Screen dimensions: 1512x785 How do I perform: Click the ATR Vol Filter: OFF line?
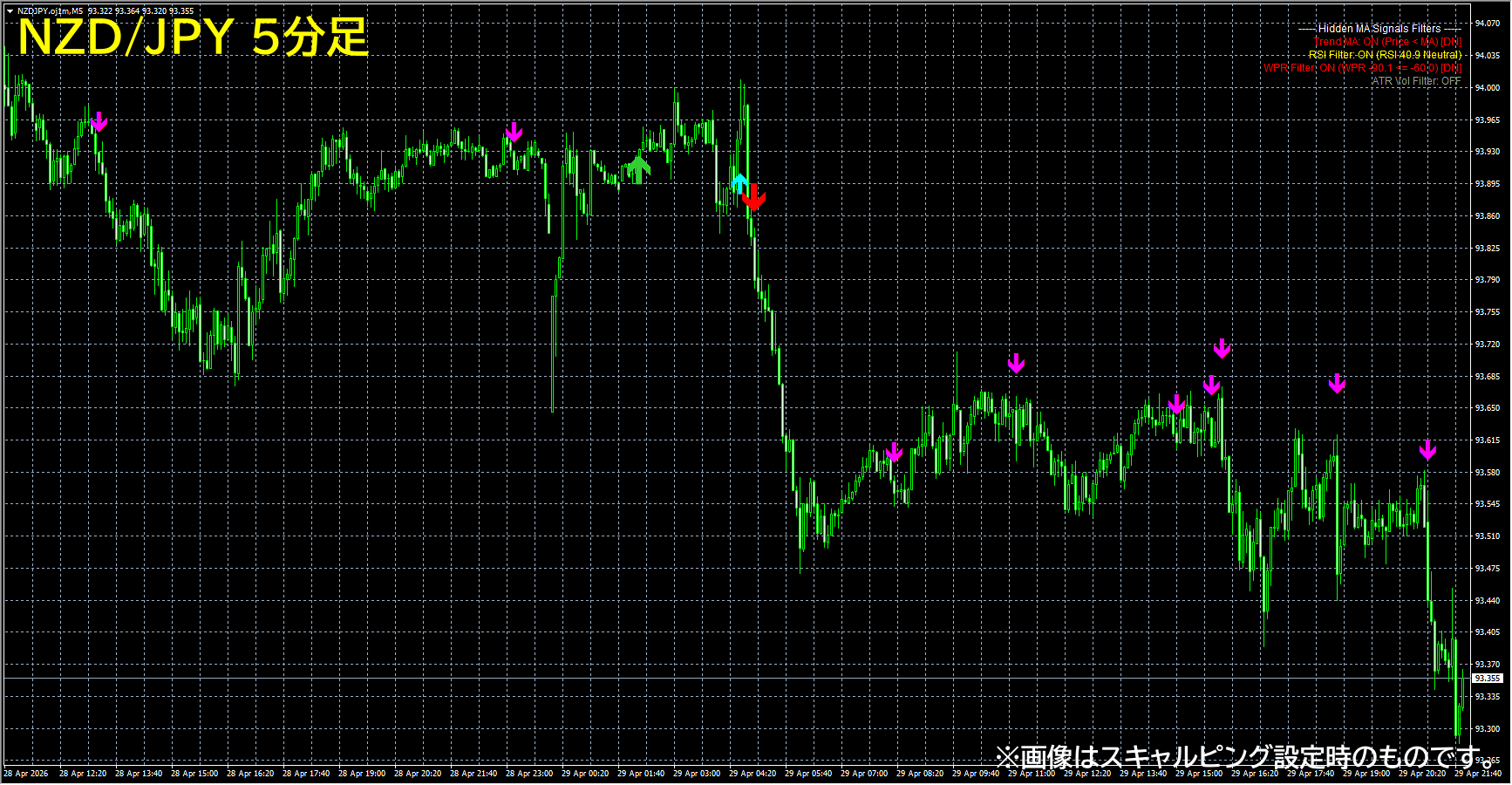(x=1416, y=81)
